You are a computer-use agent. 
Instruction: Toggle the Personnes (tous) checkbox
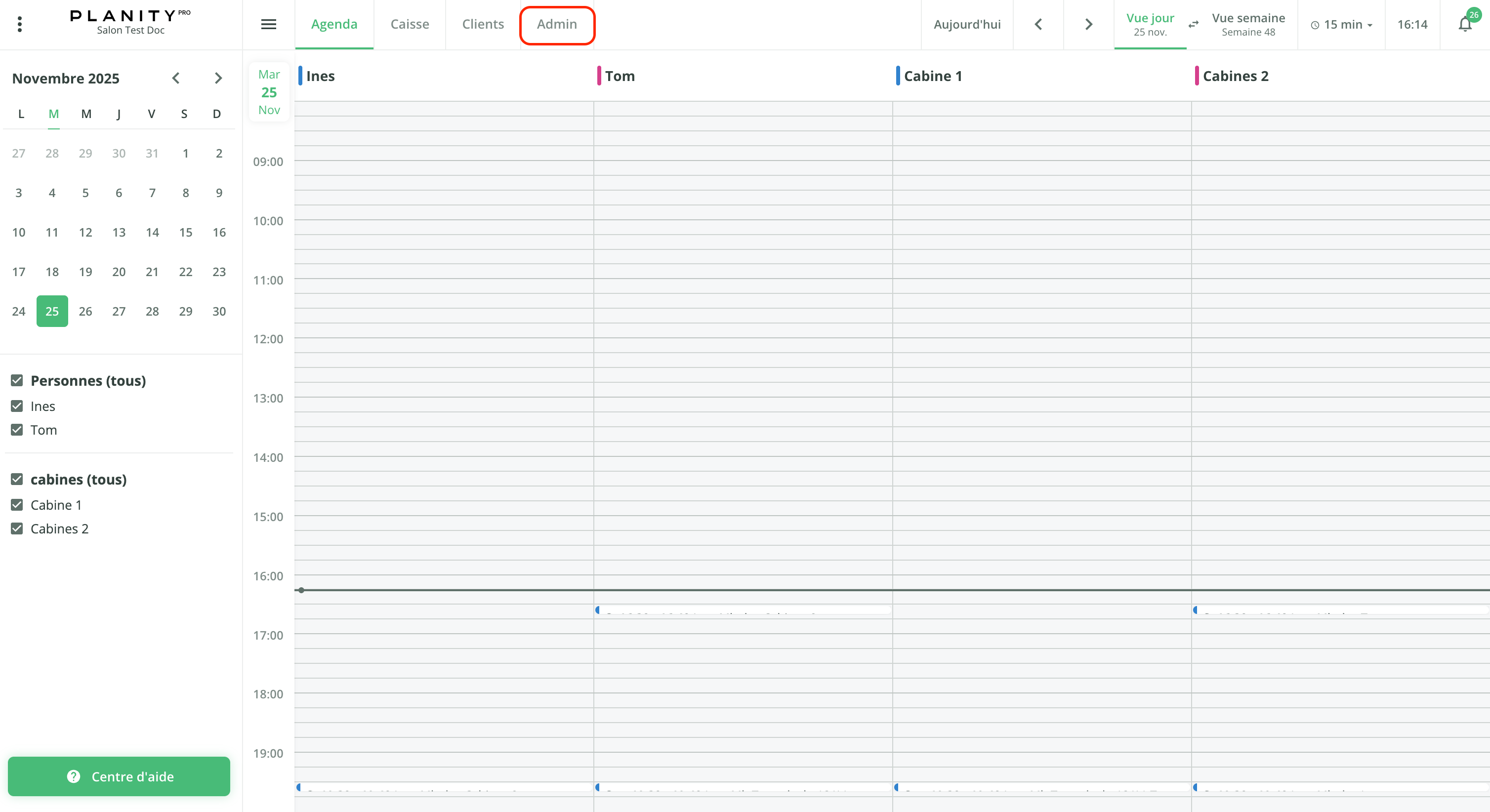coord(17,380)
